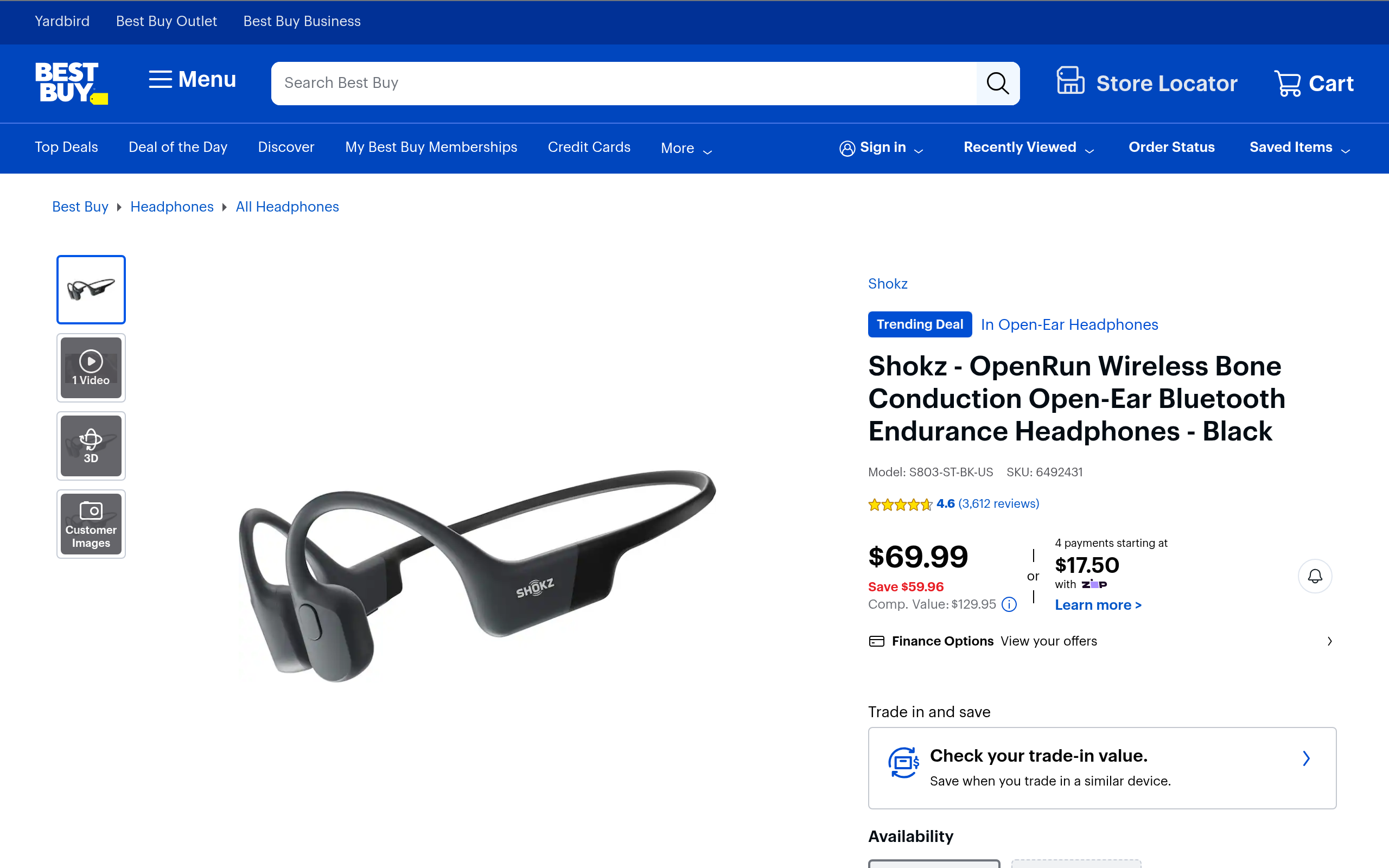Go to Top Deals

pyautogui.click(x=67, y=148)
